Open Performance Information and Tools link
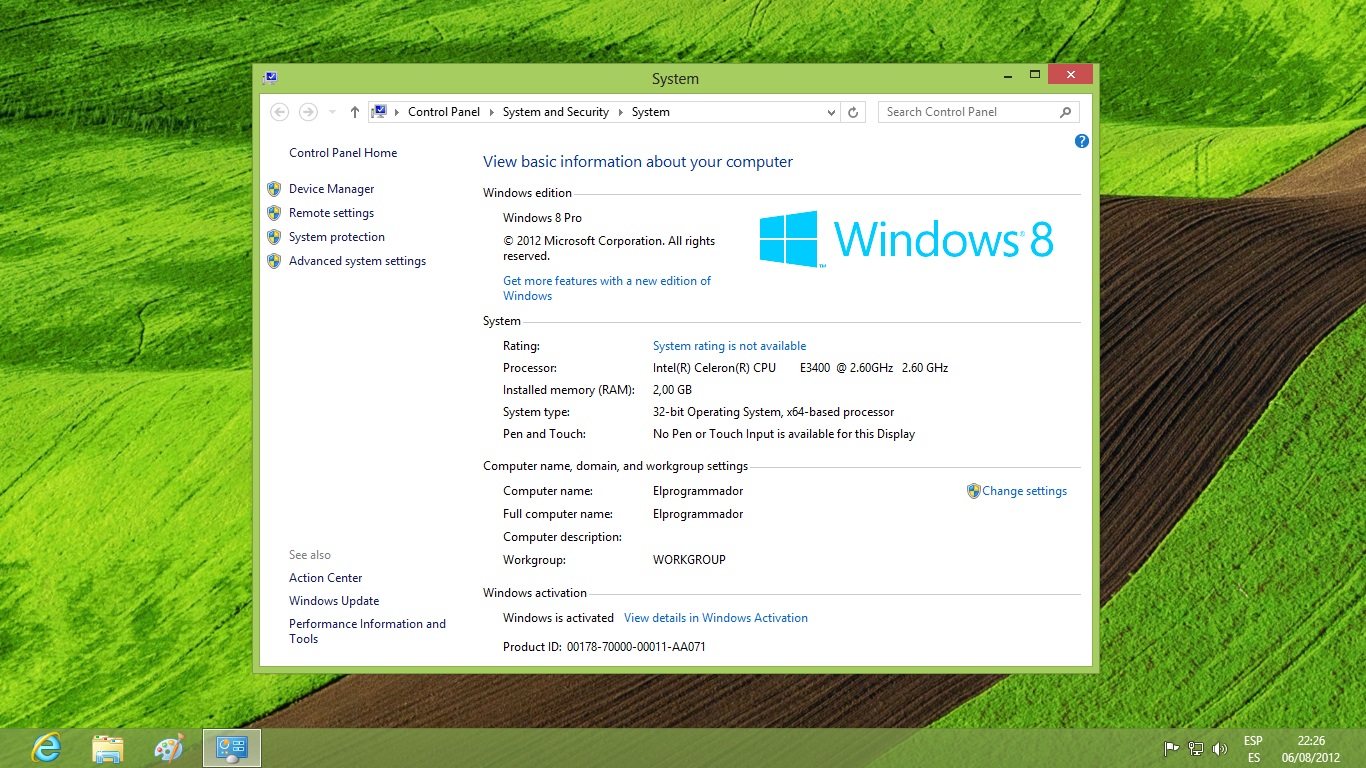 (x=368, y=631)
